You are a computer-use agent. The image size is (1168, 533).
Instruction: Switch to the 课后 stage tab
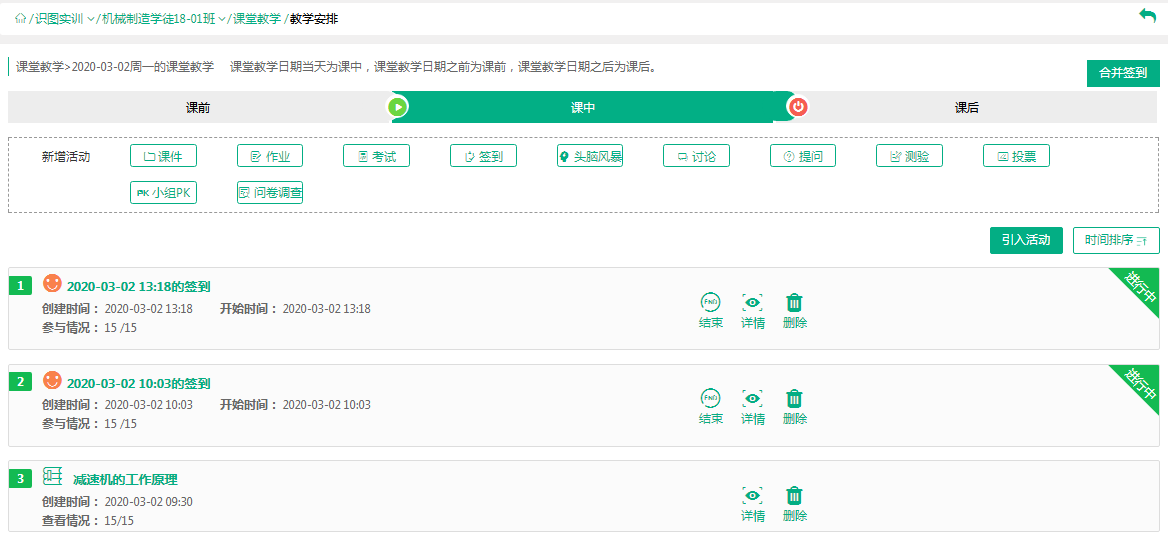[x=966, y=108]
